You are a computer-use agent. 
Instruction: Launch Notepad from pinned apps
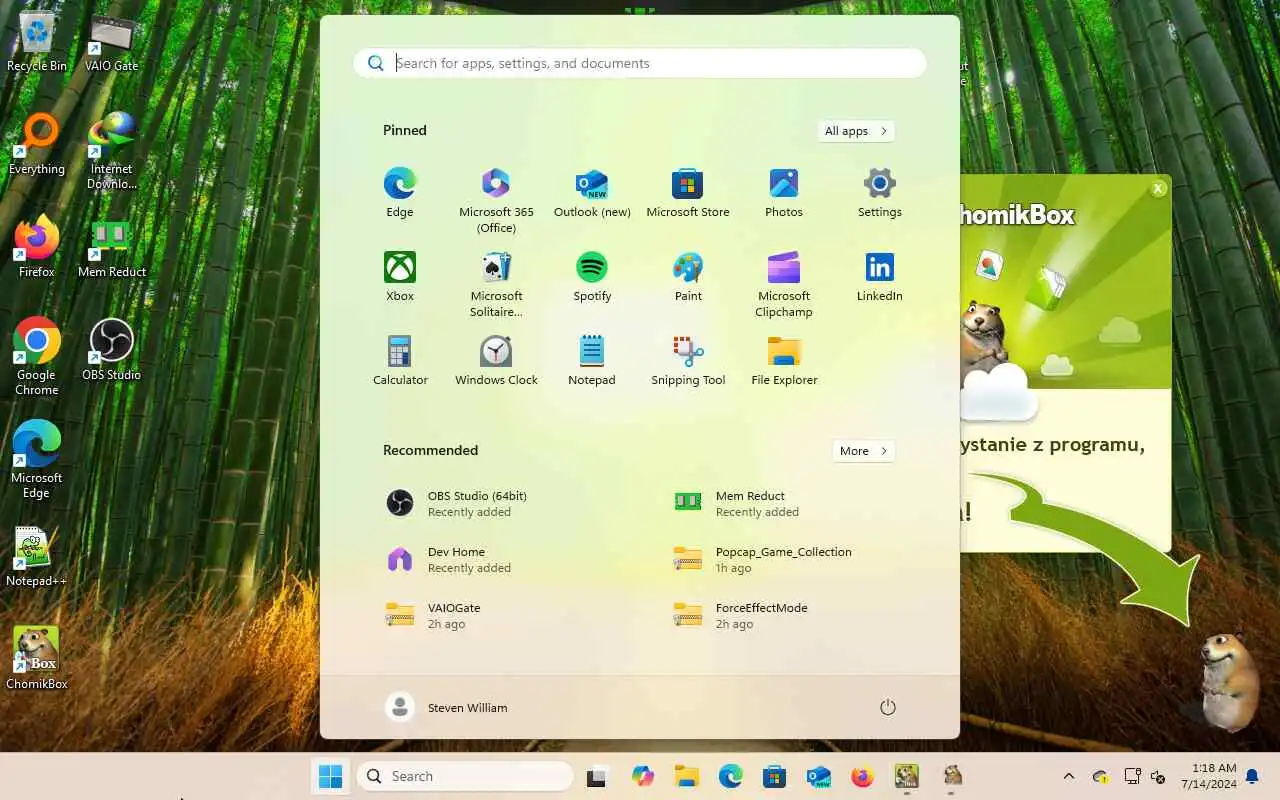(x=592, y=361)
